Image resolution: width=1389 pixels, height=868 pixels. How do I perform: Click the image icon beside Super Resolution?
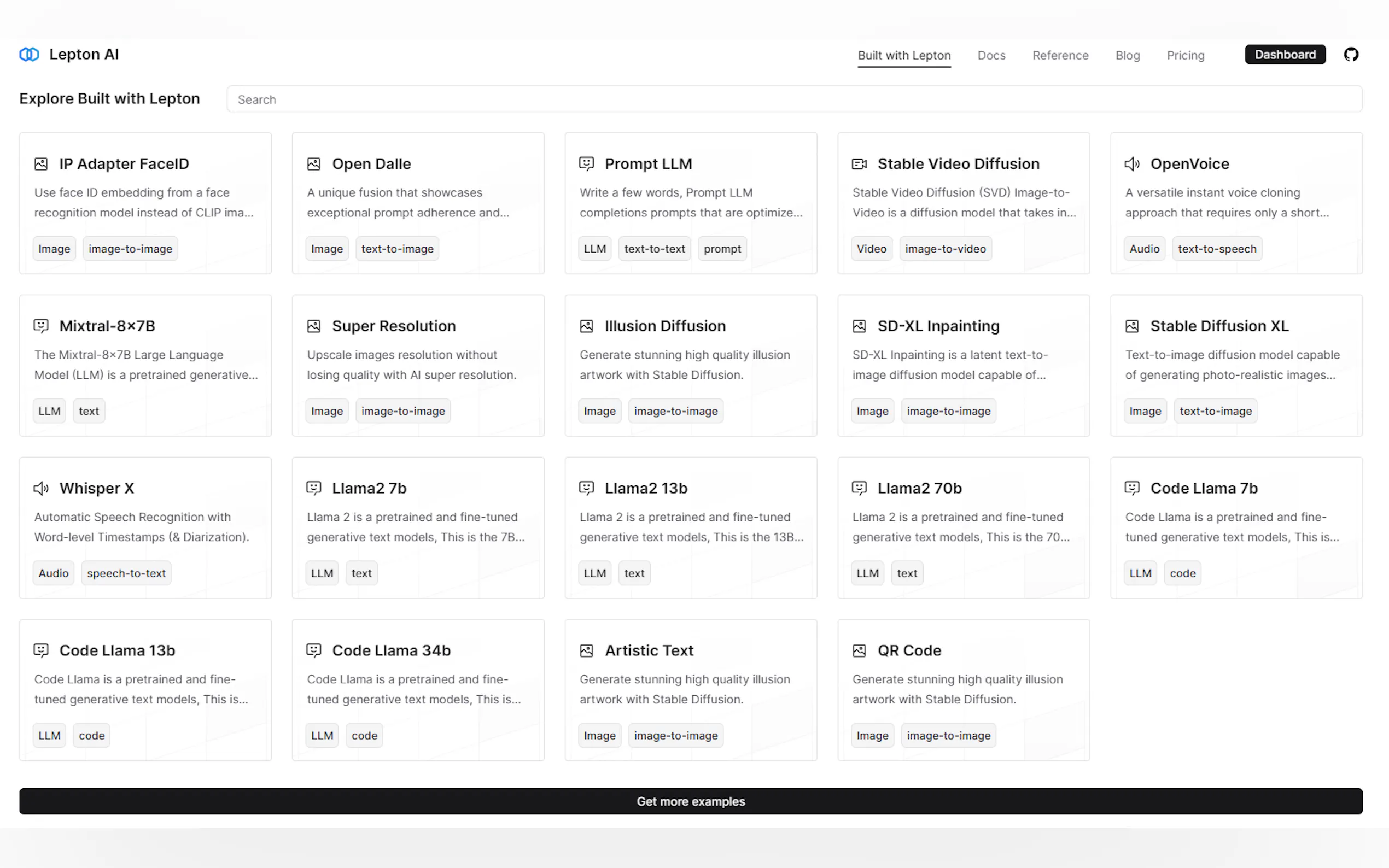pyautogui.click(x=313, y=326)
